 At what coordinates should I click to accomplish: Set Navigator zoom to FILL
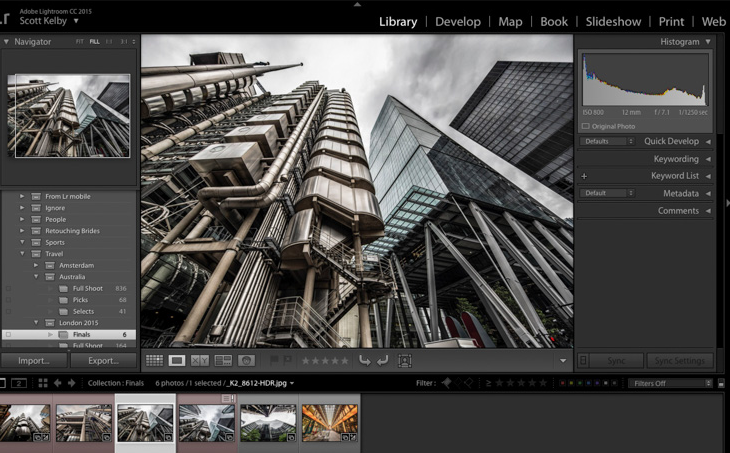pos(95,41)
